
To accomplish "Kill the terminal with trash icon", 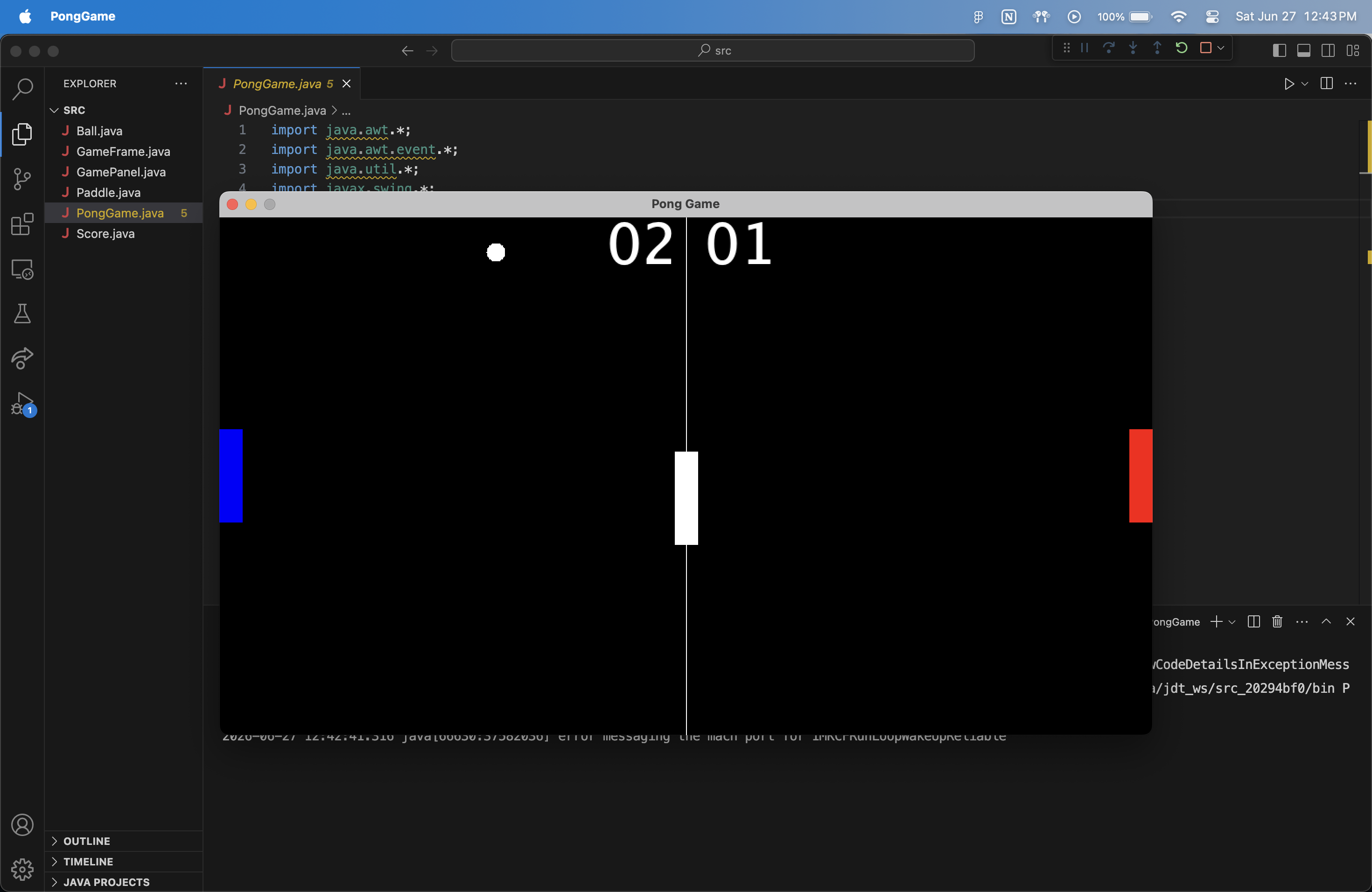I will [1277, 622].
